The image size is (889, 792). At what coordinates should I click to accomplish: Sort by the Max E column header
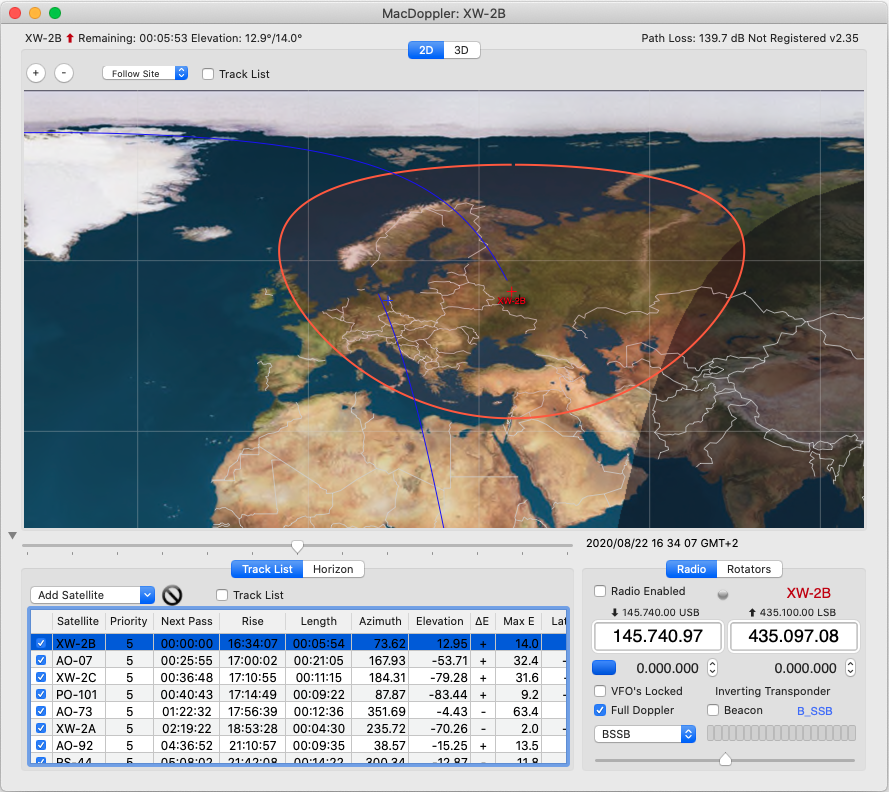[x=518, y=621]
